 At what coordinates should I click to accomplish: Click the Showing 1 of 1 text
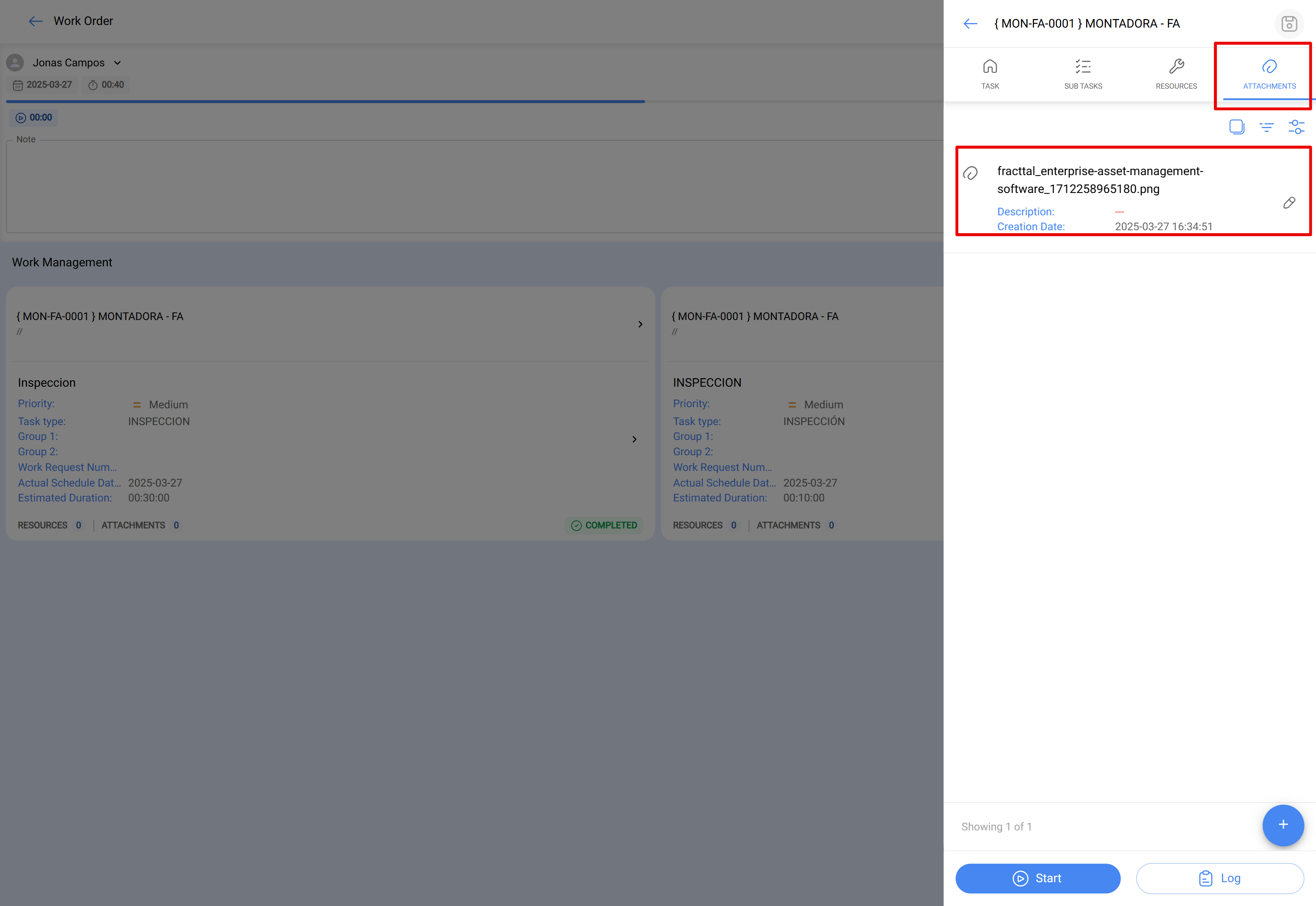996,827
